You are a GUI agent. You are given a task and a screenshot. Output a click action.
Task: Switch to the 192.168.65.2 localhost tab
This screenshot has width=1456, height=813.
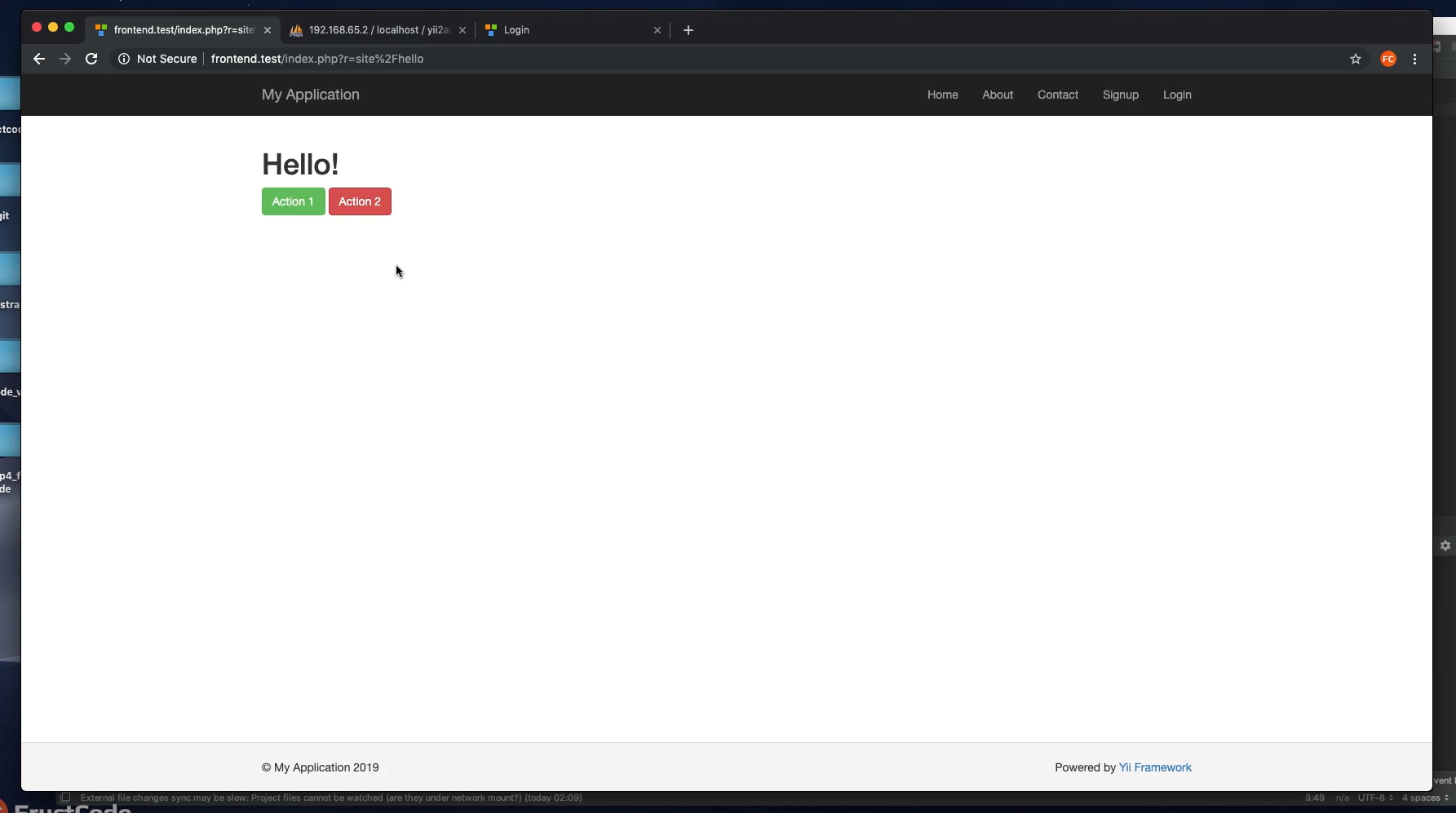(x=377, y=30)
